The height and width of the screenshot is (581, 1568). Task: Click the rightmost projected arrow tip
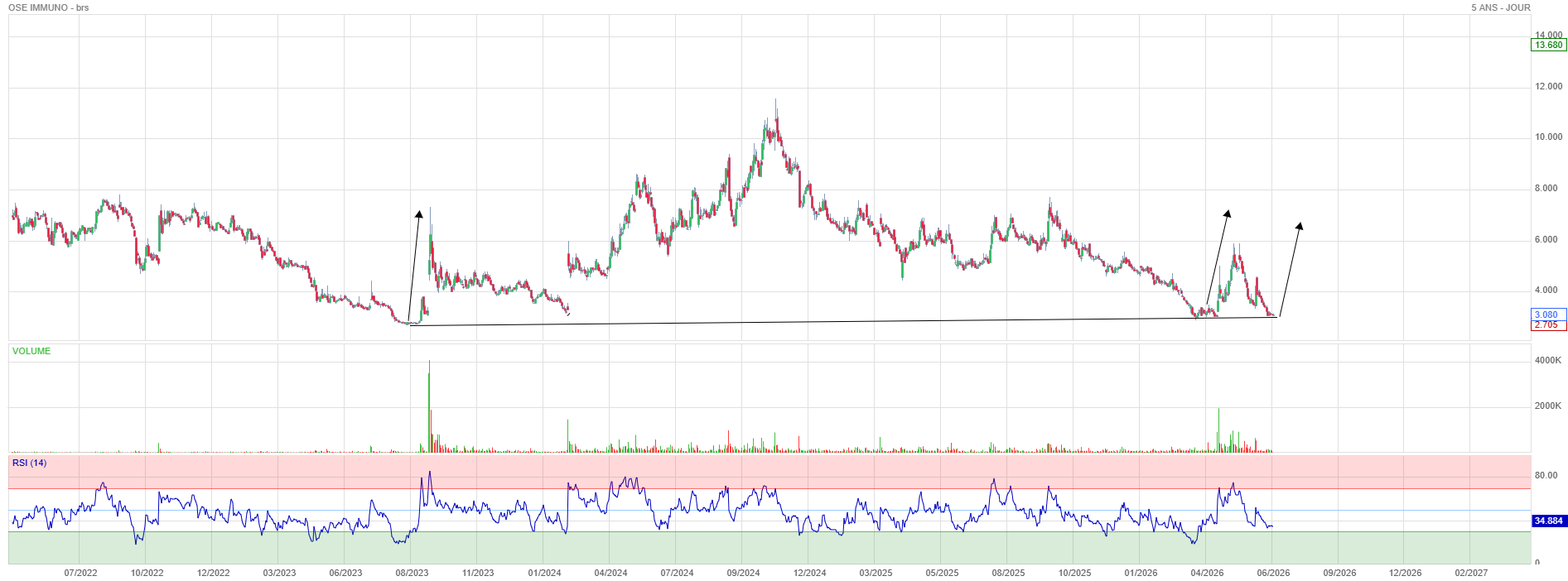tap(1300, 226)
